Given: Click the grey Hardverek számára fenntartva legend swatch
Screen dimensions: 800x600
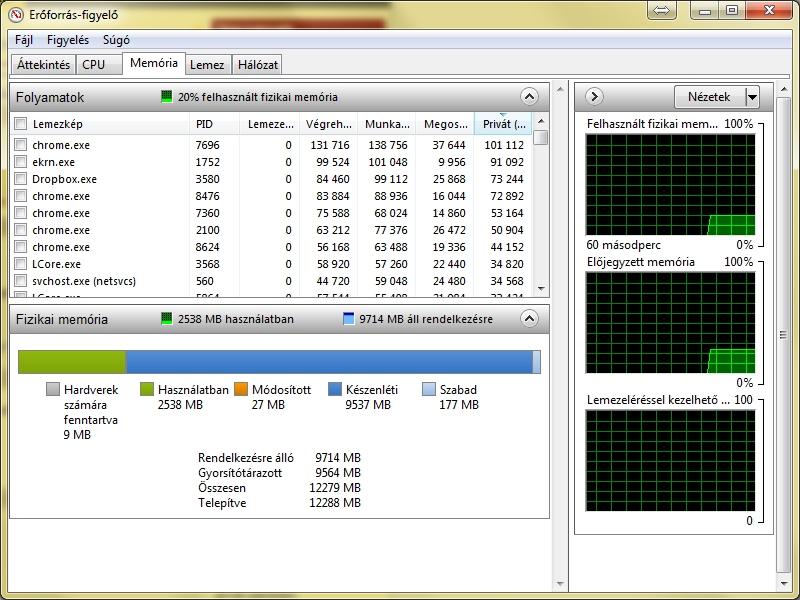Looking at the screenshot, I should pyautogui.click(x=53, y=389).
